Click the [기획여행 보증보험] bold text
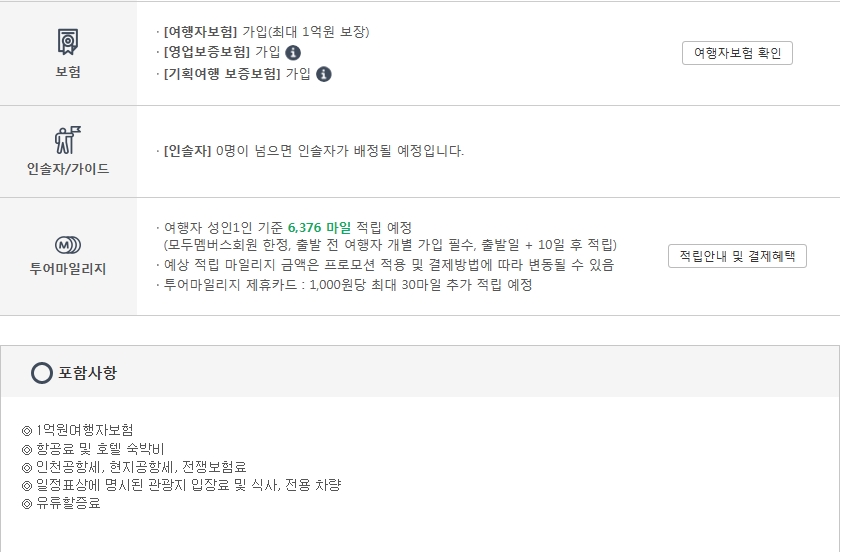 (x=222, y=73)
